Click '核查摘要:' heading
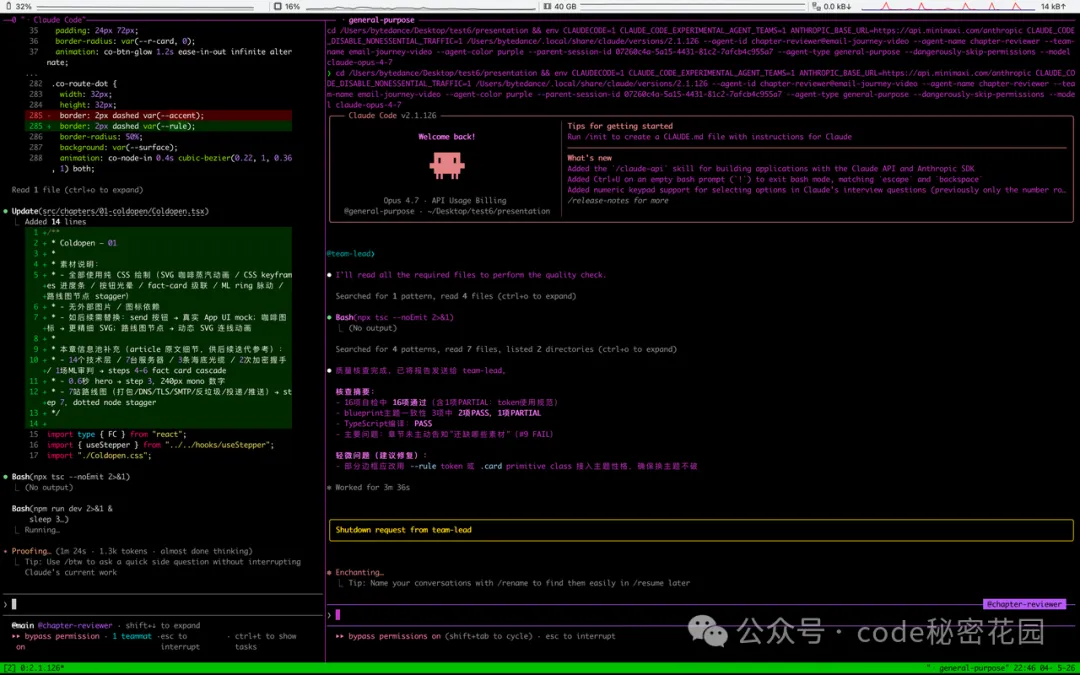 point(355,391)
